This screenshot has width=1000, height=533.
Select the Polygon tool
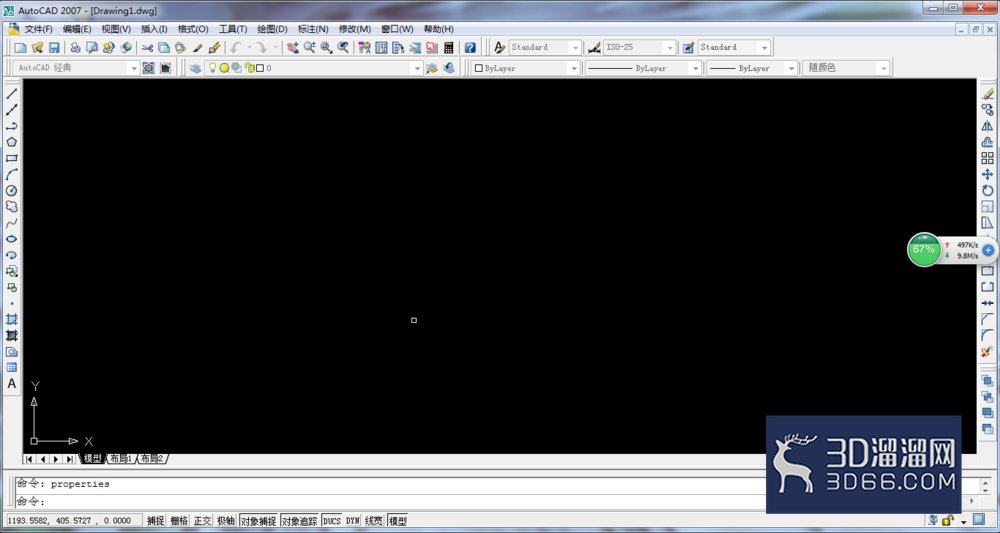point(11,142)
